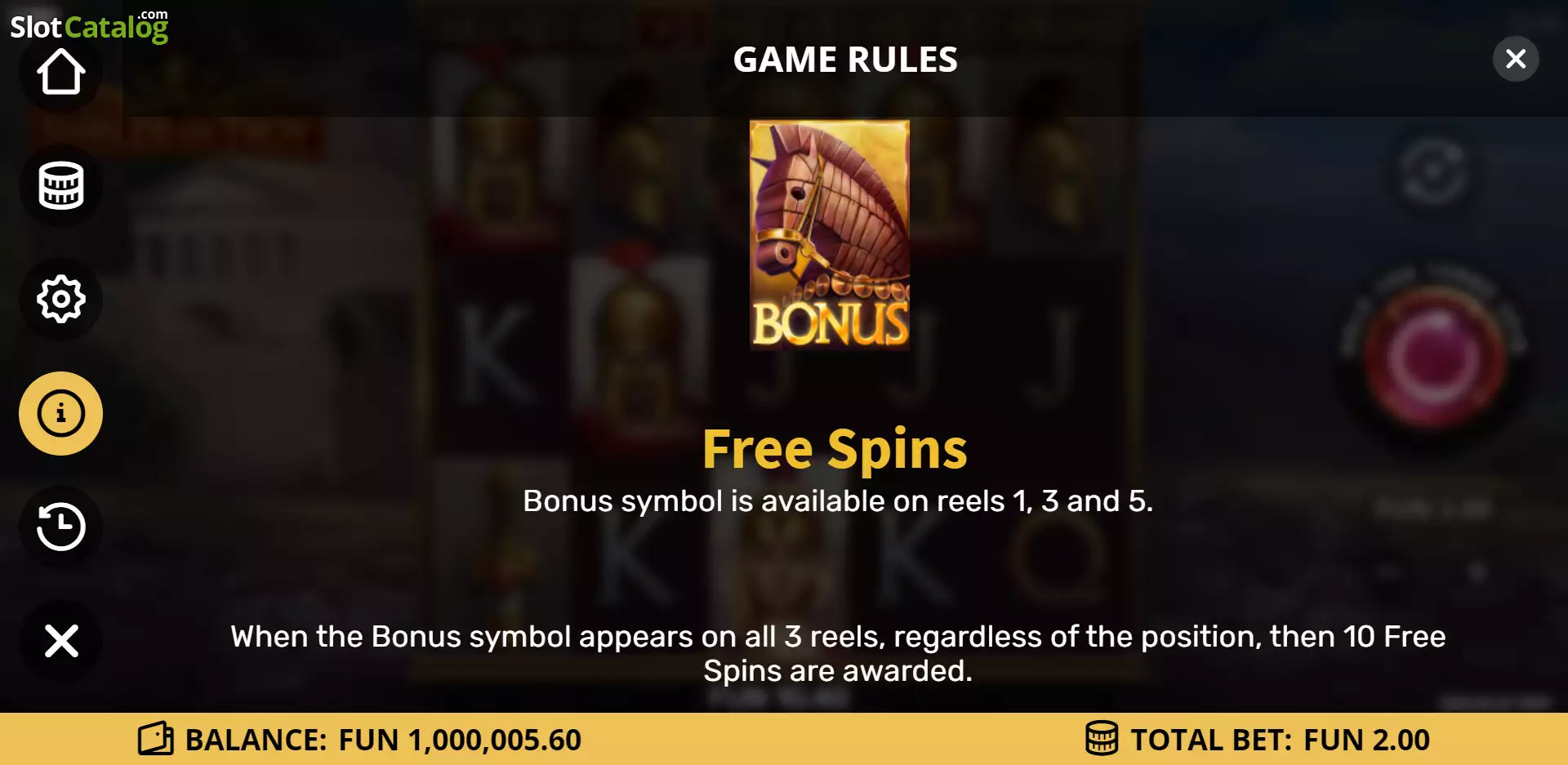Click the reels 1, 3 and 5 sentence
This screenshot has width=1568, height=765.
(x=838, y=501)
